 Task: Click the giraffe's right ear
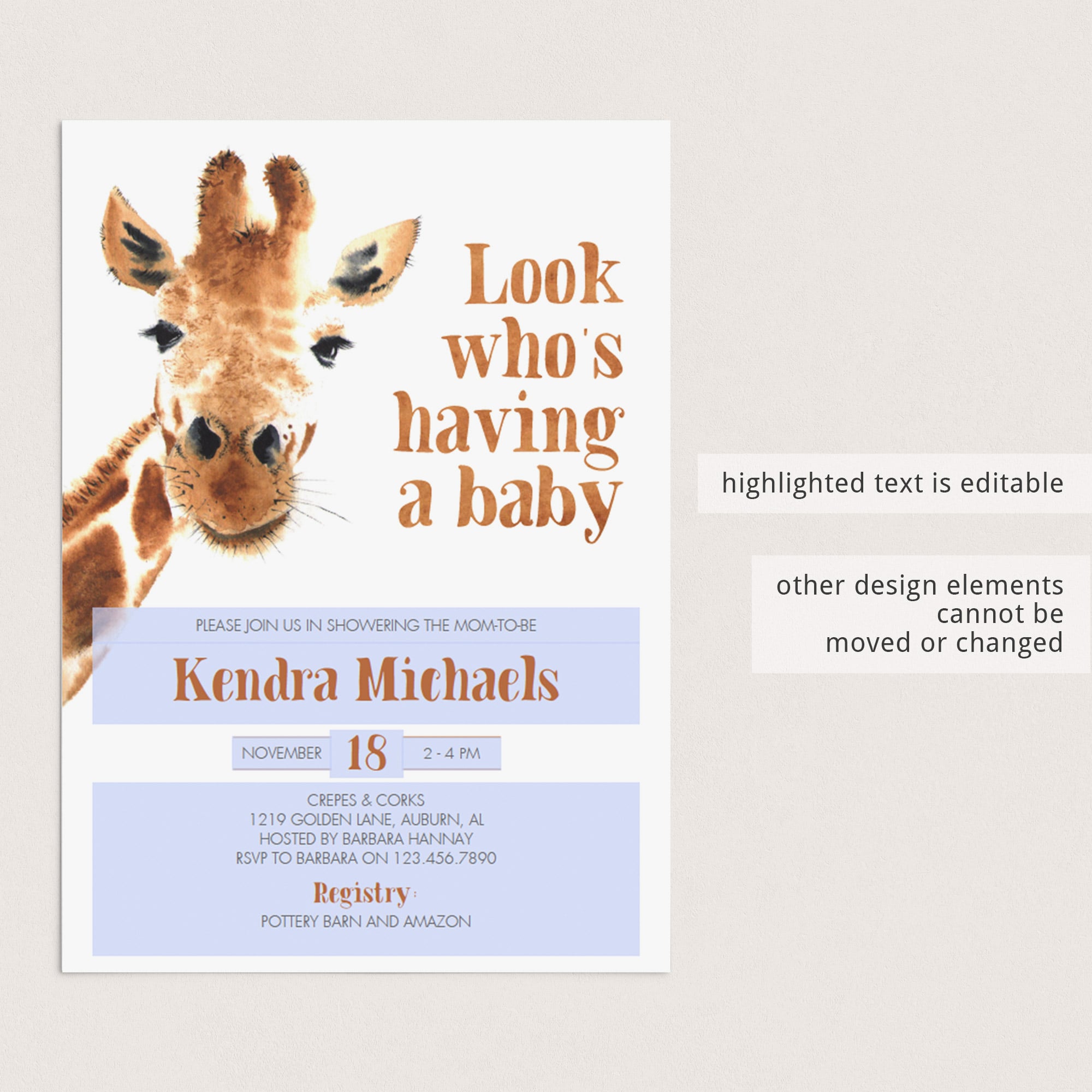tap(374, 261)
